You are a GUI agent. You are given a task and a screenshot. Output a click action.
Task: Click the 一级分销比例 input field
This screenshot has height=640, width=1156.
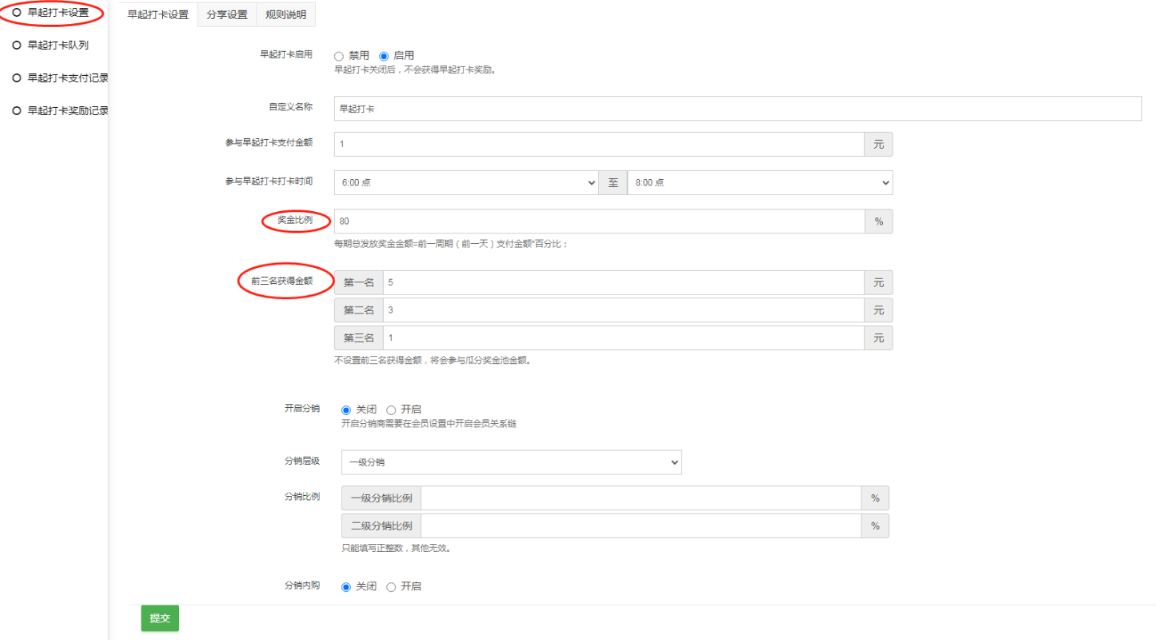click(641, 498)
